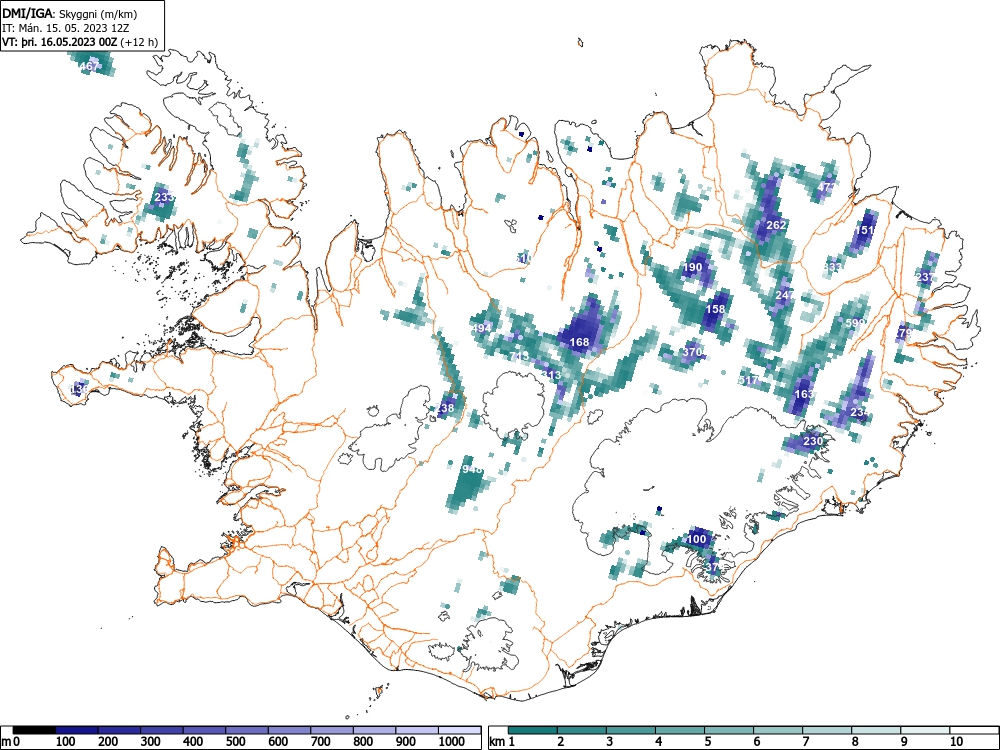Screen dimensions: 1000x750
Task: Click the '599' visibility value
Action: tap(855, 323)
